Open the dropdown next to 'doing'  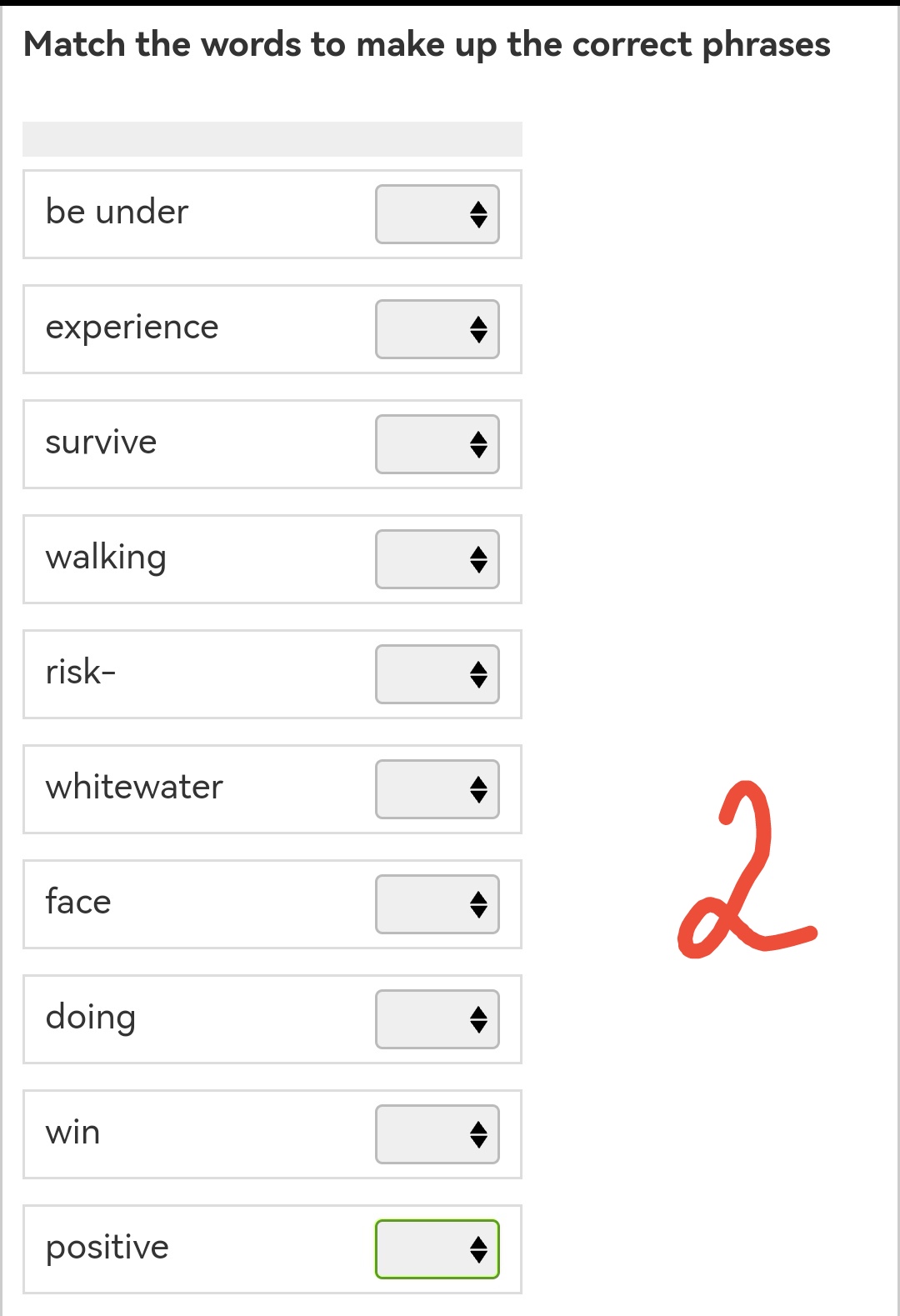(437, 1019)
